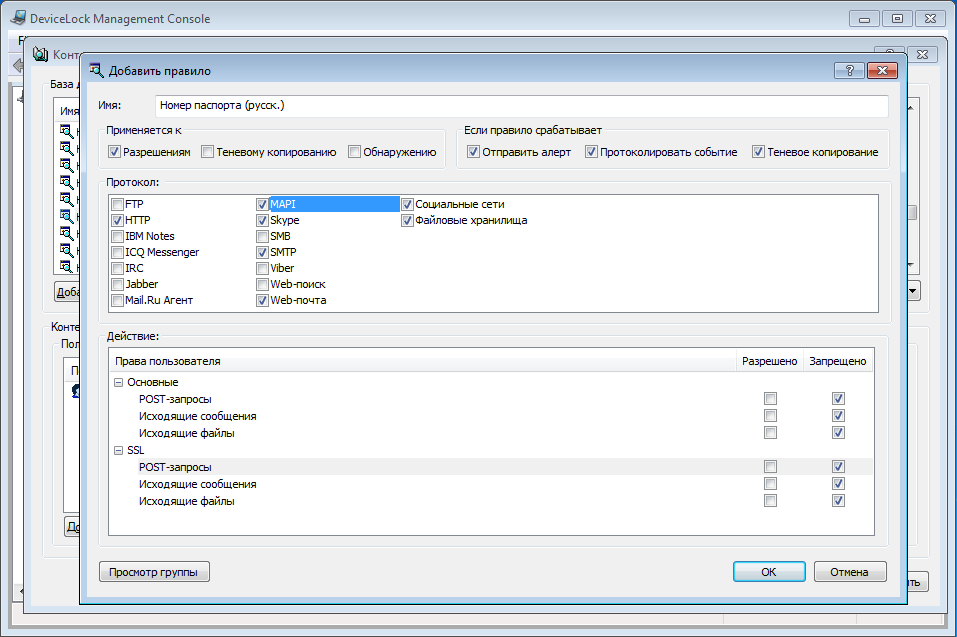The height and width of the screenshot is (637, 957).
Task: Click the Добавить правило title icon
Action: point(96,70)
